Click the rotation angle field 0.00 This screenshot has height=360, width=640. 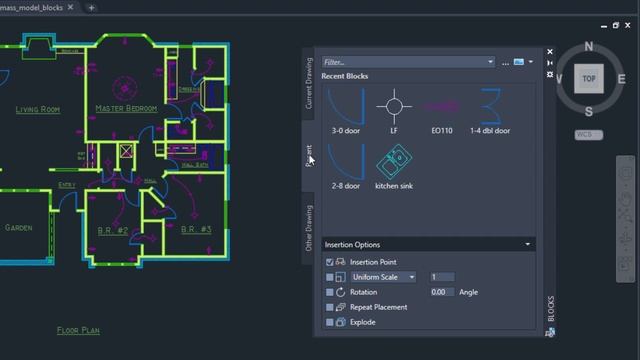click(442, 292)
